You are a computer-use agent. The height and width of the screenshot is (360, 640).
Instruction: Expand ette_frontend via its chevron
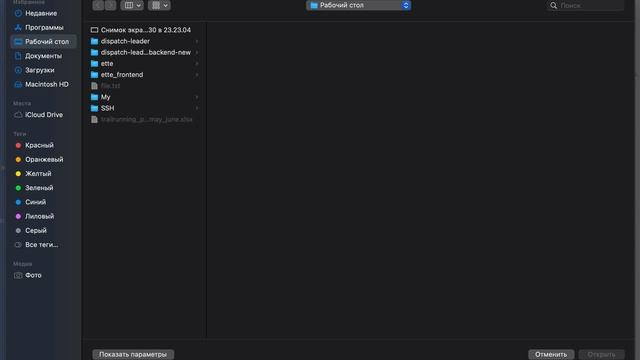(197, 75)
